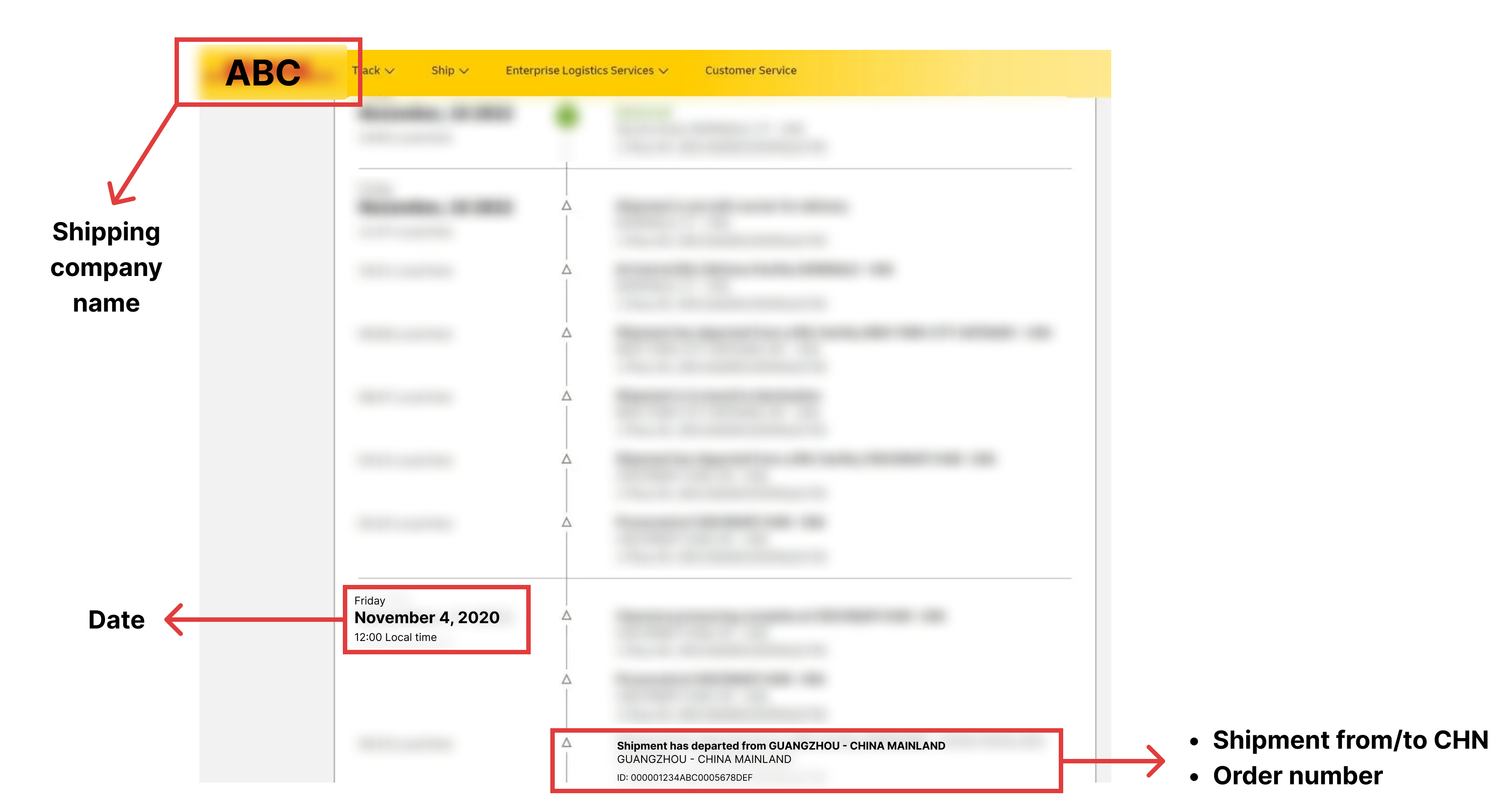Open the Customer Service link
The width and height of the screenshot is (1512, 811).
click(750, 70)
